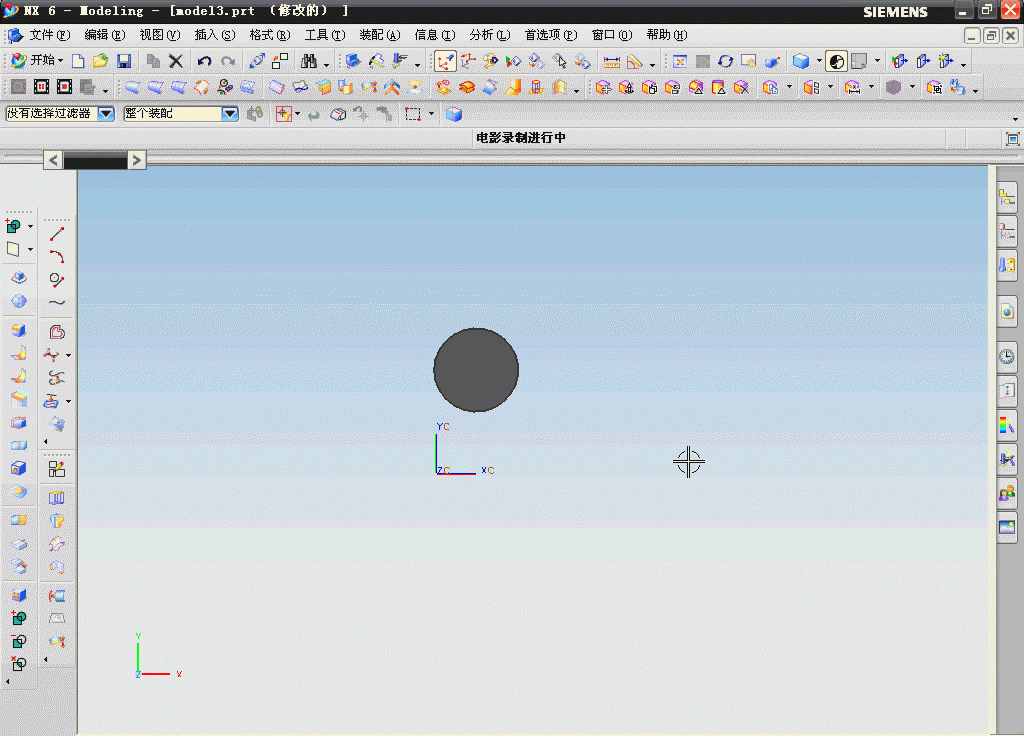Click the Rotate view icon

726,61
